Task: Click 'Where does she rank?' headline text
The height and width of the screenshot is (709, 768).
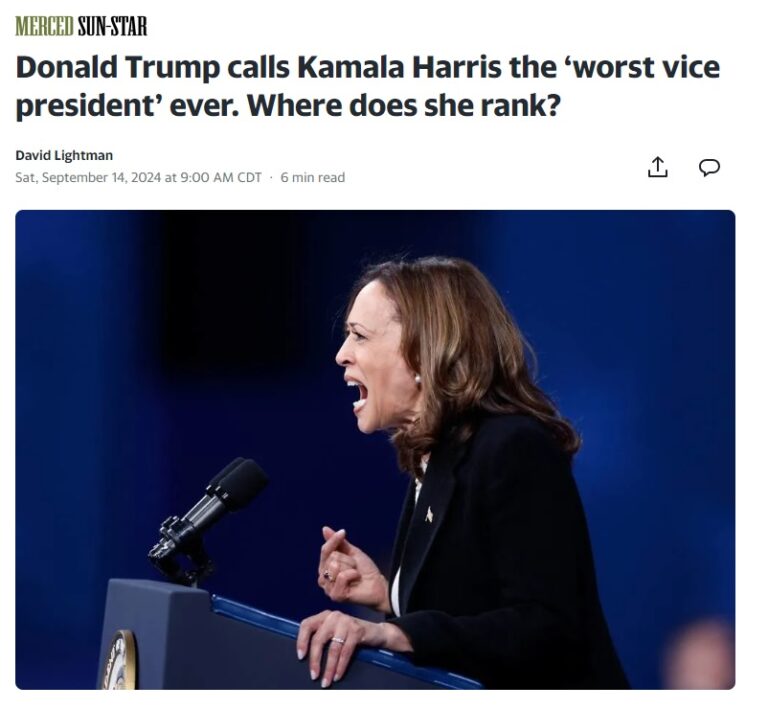Action: 404,105
